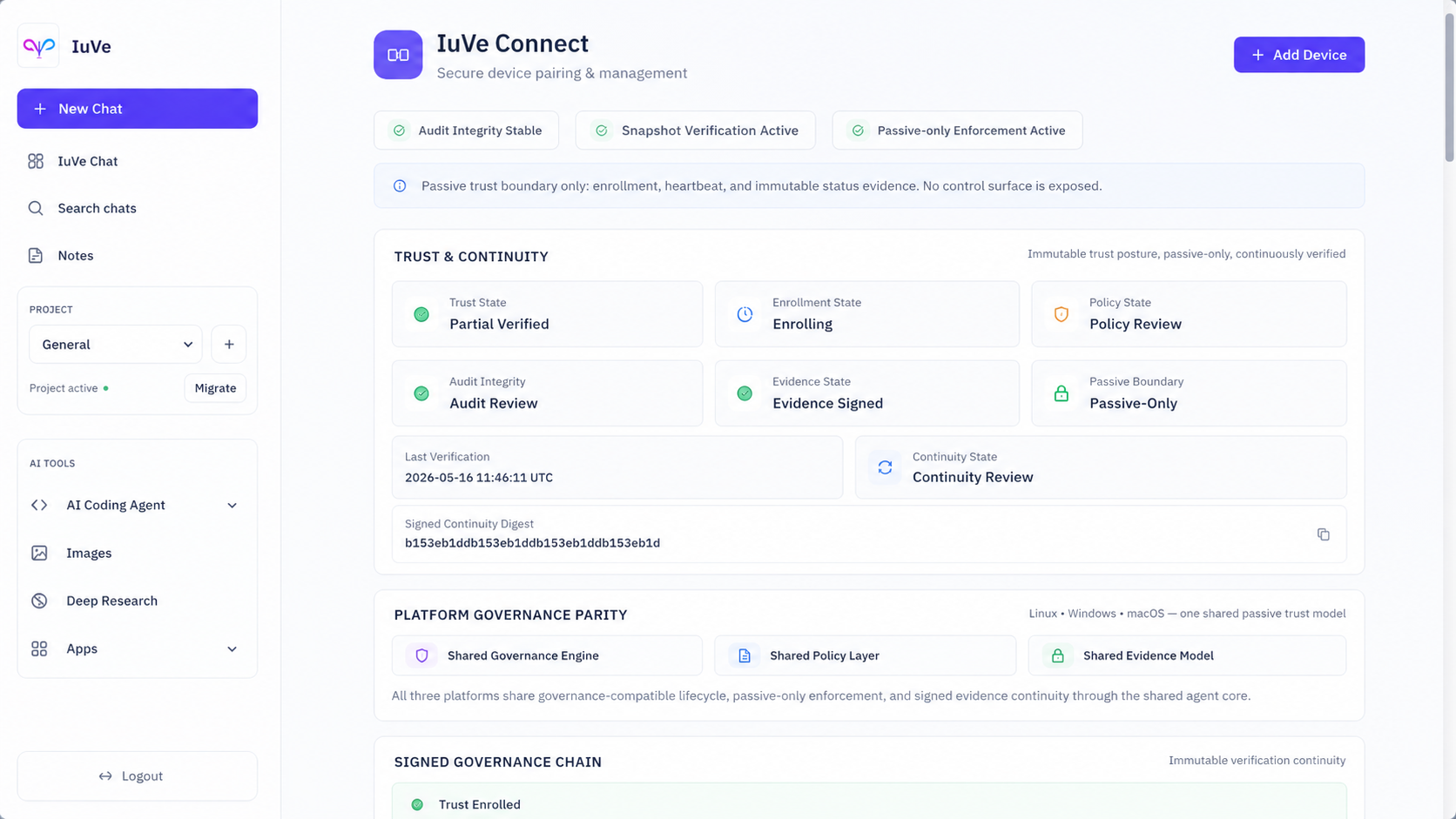Click the Last Verification timestamp 2026-05-16 11:46:11 UTC
Viewport: 1456px width, 819px height.
(x=479, y=478)
